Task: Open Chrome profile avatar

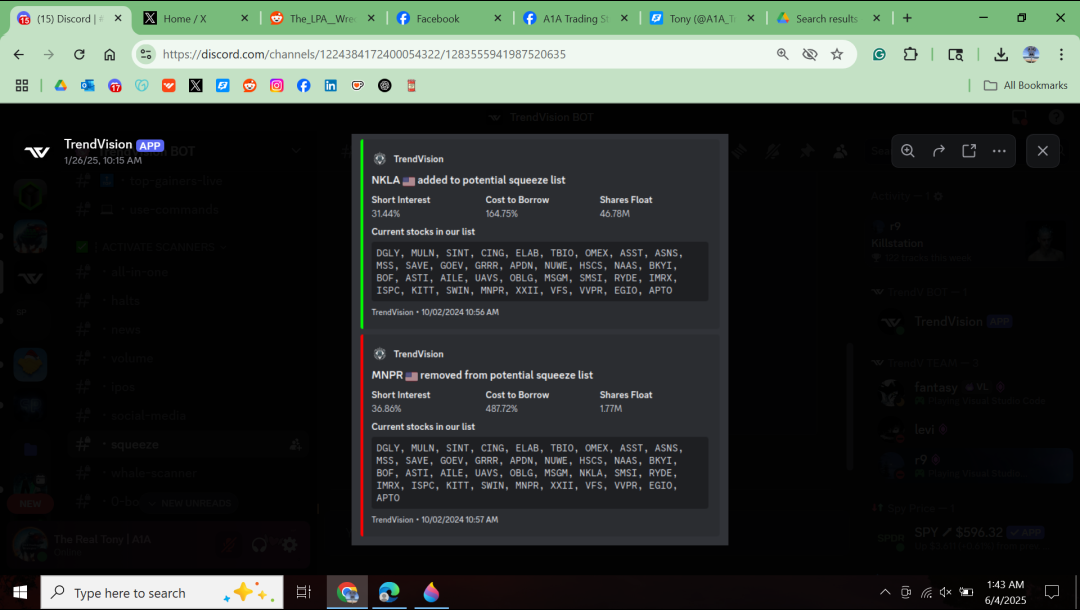Action: [x=1031, y=54]
